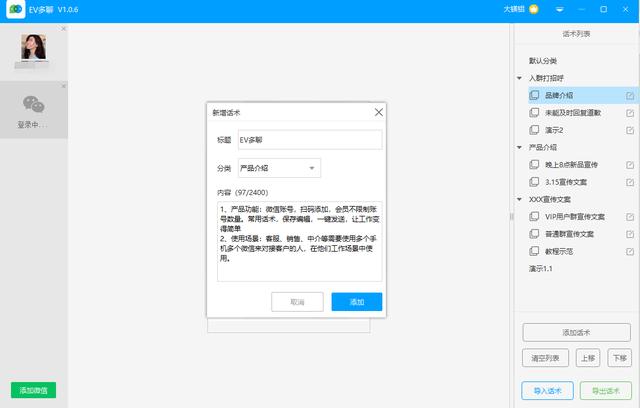
Task: Click the 添加话术 button
Action: click(x=576, y=333)
